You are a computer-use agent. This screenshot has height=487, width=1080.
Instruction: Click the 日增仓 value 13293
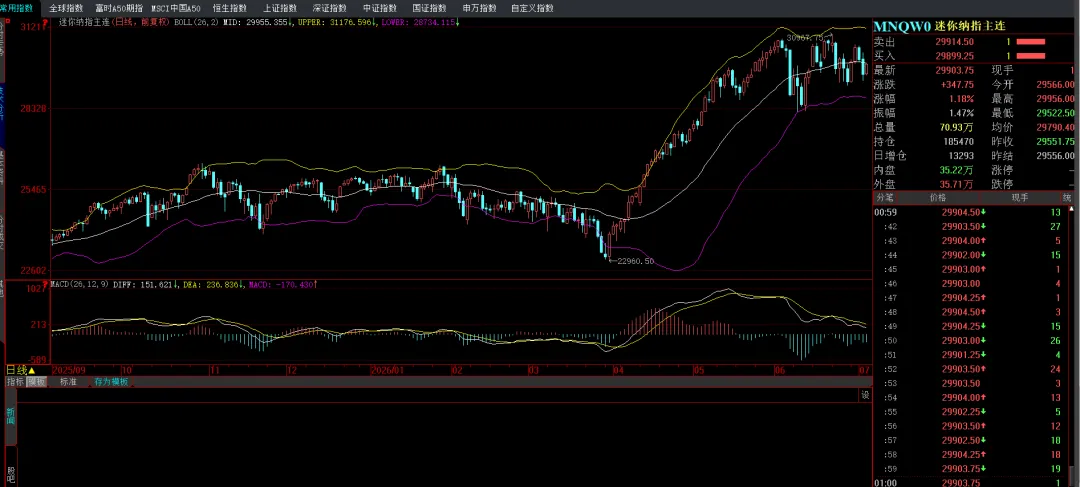pos(962,156)
